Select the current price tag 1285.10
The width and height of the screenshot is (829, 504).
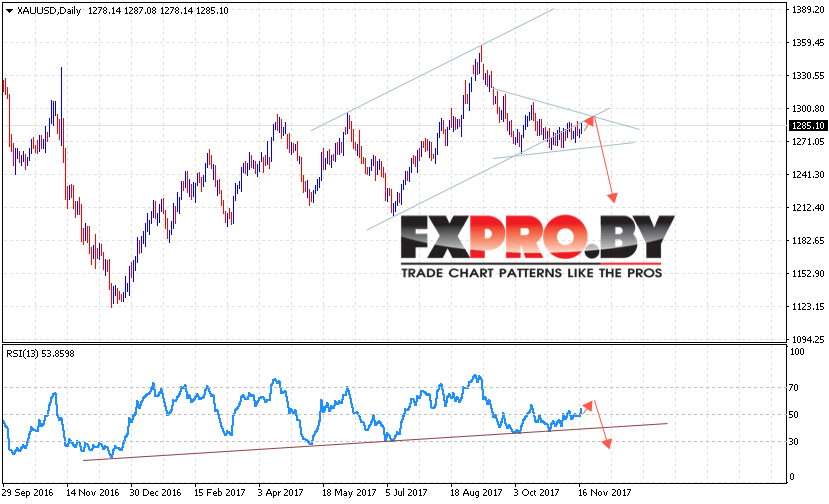click(x=807, y=125)
